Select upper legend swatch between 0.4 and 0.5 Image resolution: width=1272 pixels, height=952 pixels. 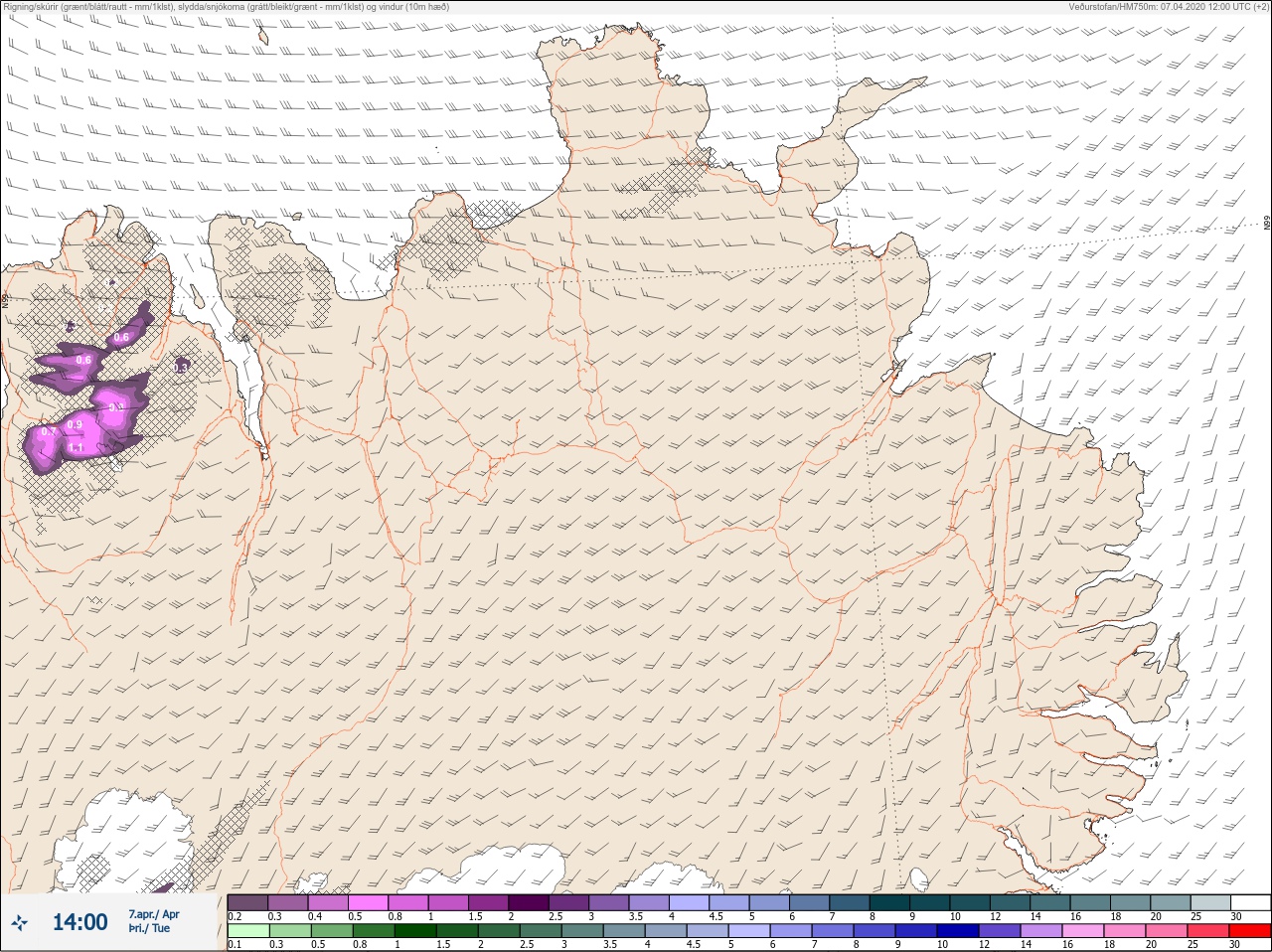[x=328, y=902]
